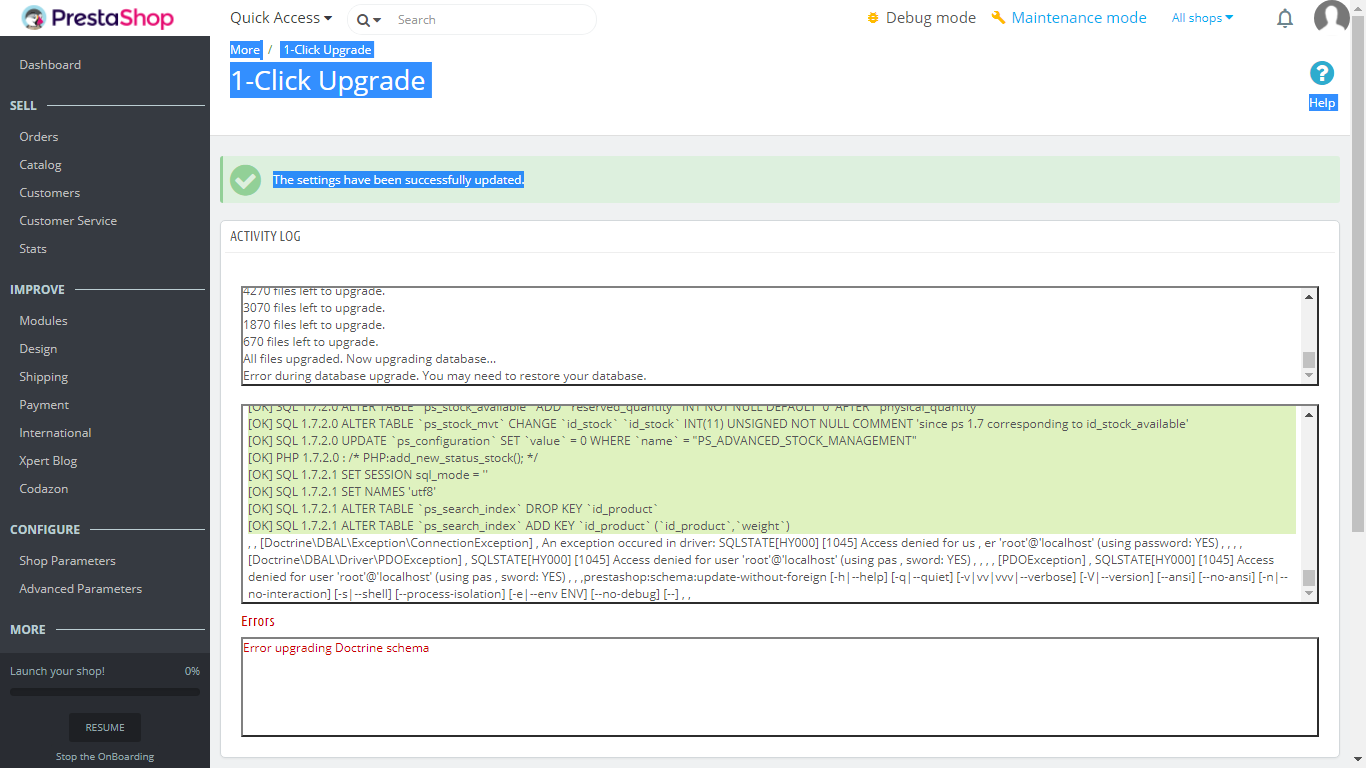Click the green success checkmark icon

pyautogui.click(x=245, y=180)
